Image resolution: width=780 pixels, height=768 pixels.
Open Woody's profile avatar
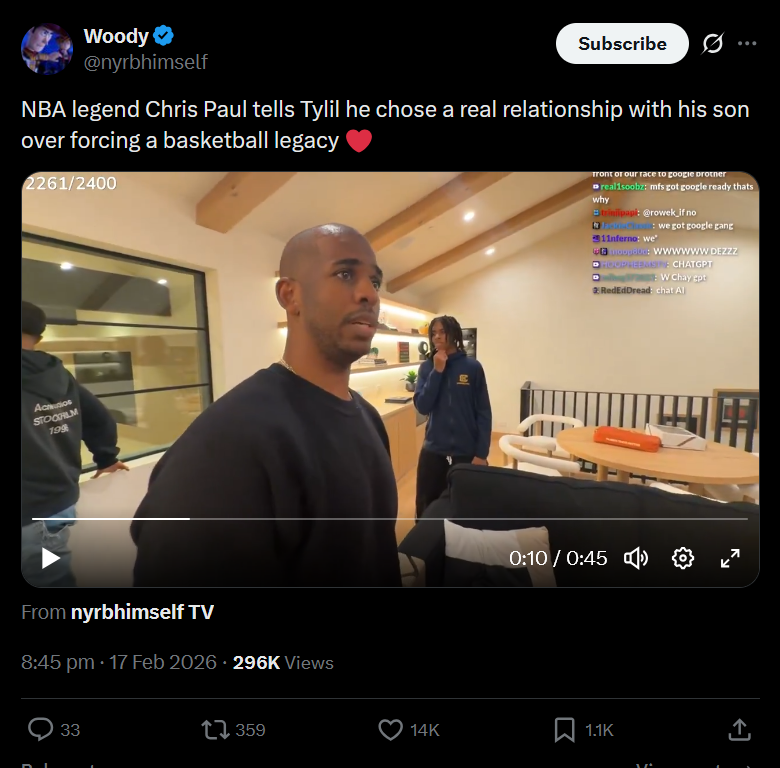tap(47, 49)
